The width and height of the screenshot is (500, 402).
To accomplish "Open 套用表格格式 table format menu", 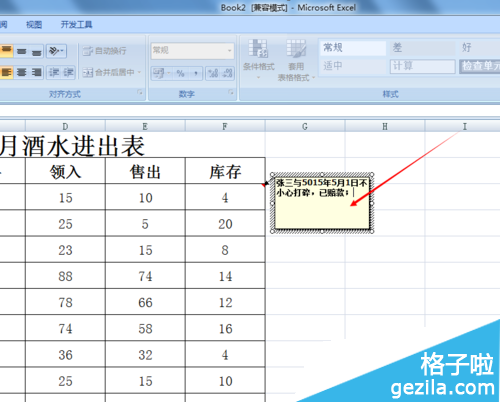I will (x=296, y=60).
